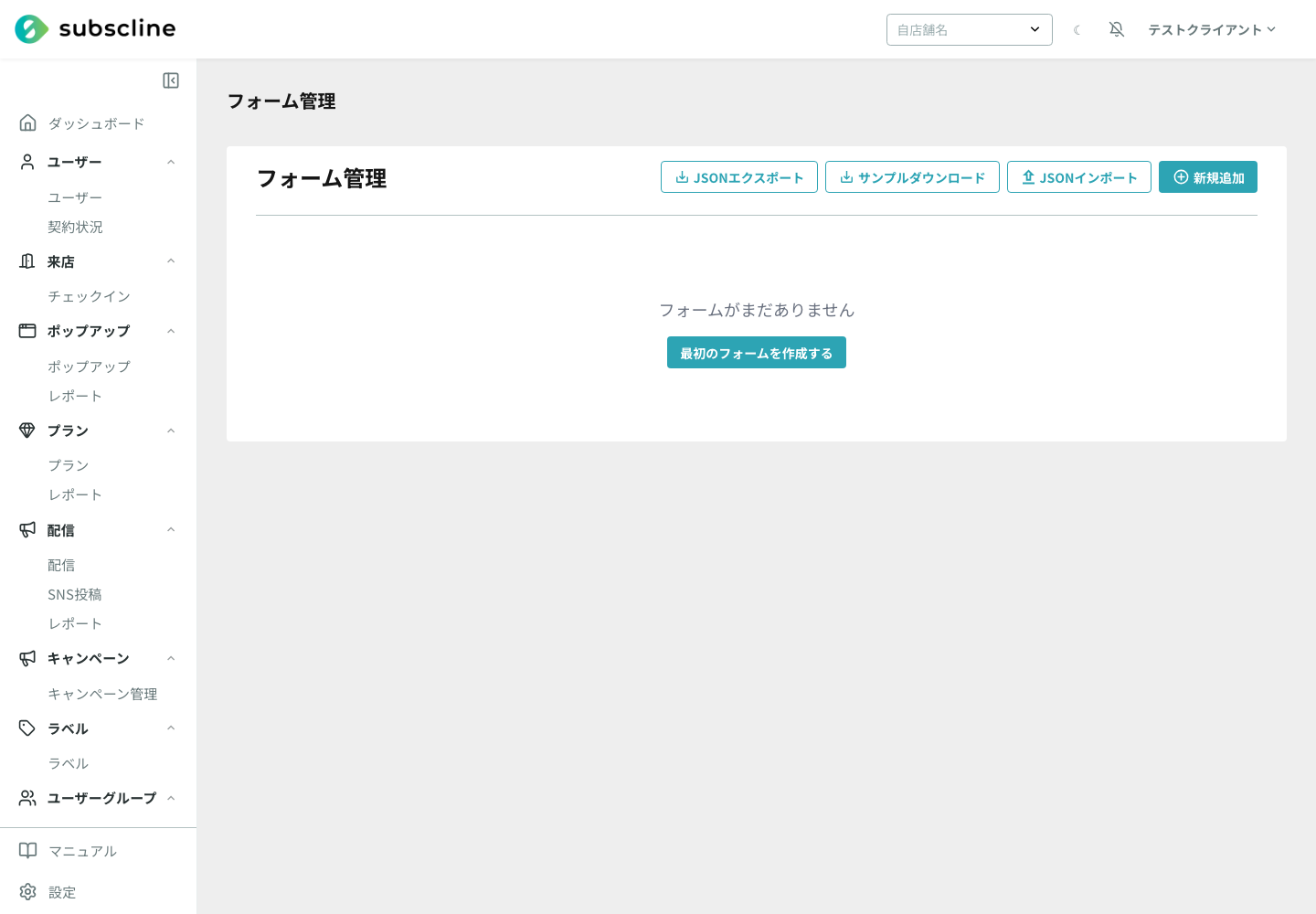The image size is (1316, 914).
Task: Collapse the ポップアップ section chevron
Action: (171, 331)
